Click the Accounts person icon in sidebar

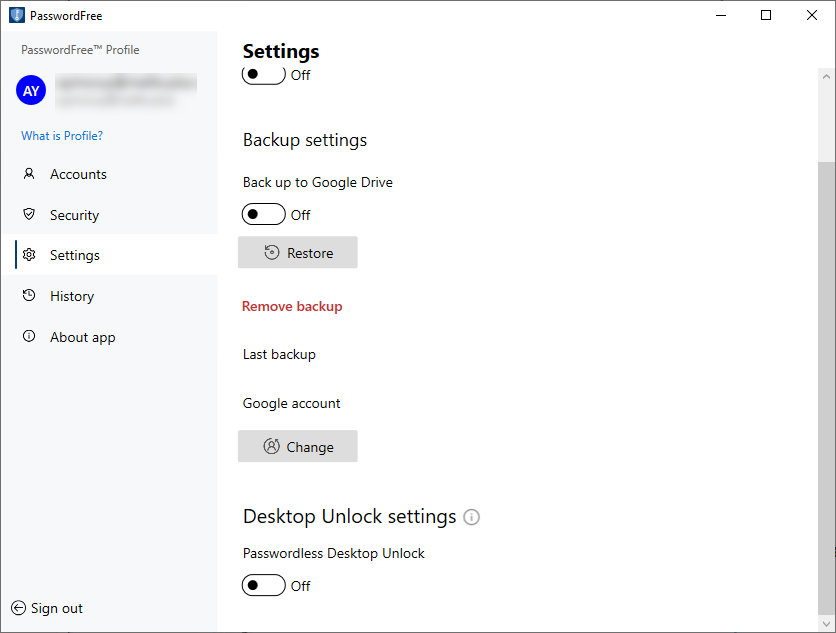pos(29,174)
